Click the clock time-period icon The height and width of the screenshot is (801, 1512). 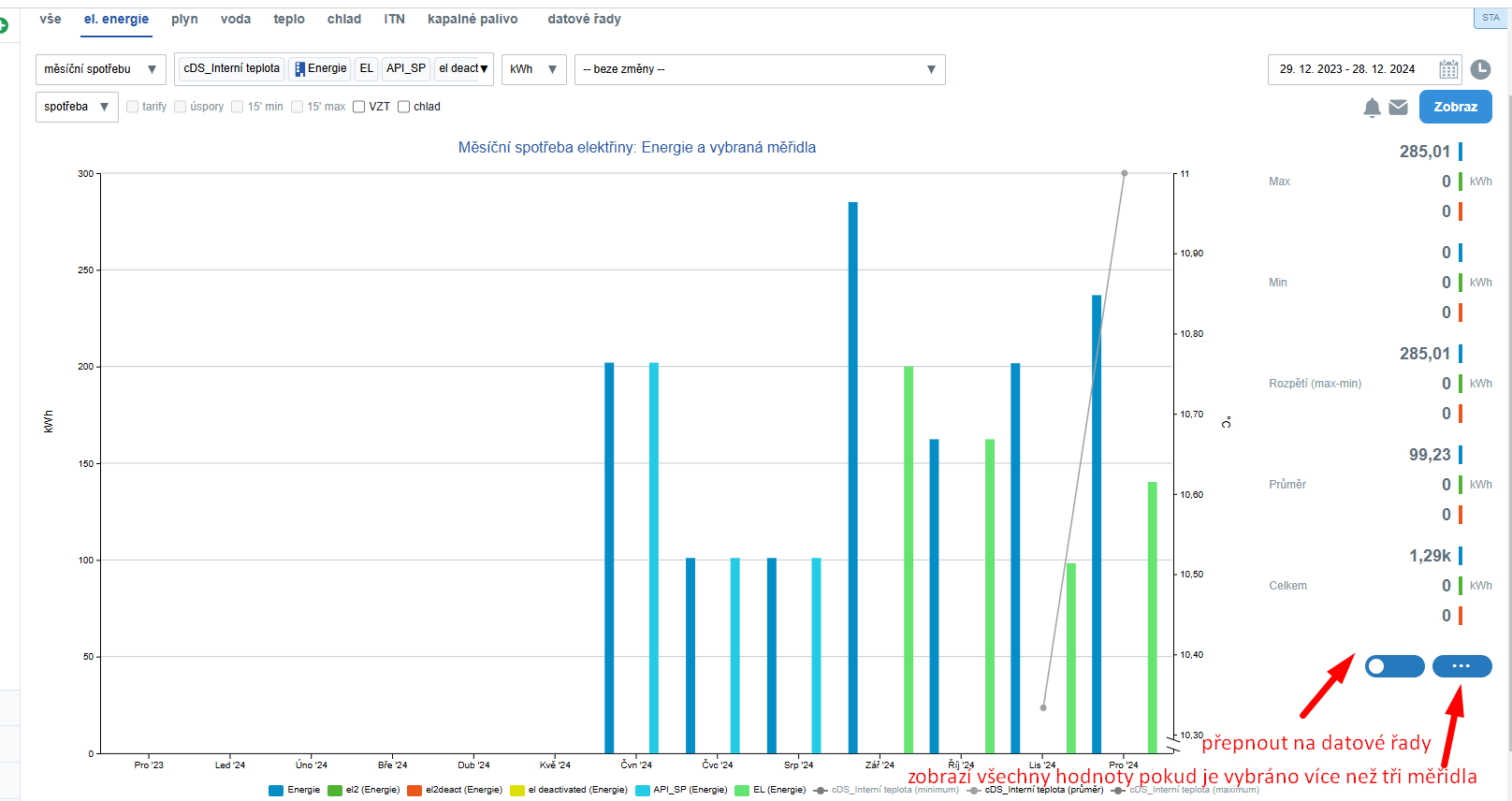(x=1480, y=69)
